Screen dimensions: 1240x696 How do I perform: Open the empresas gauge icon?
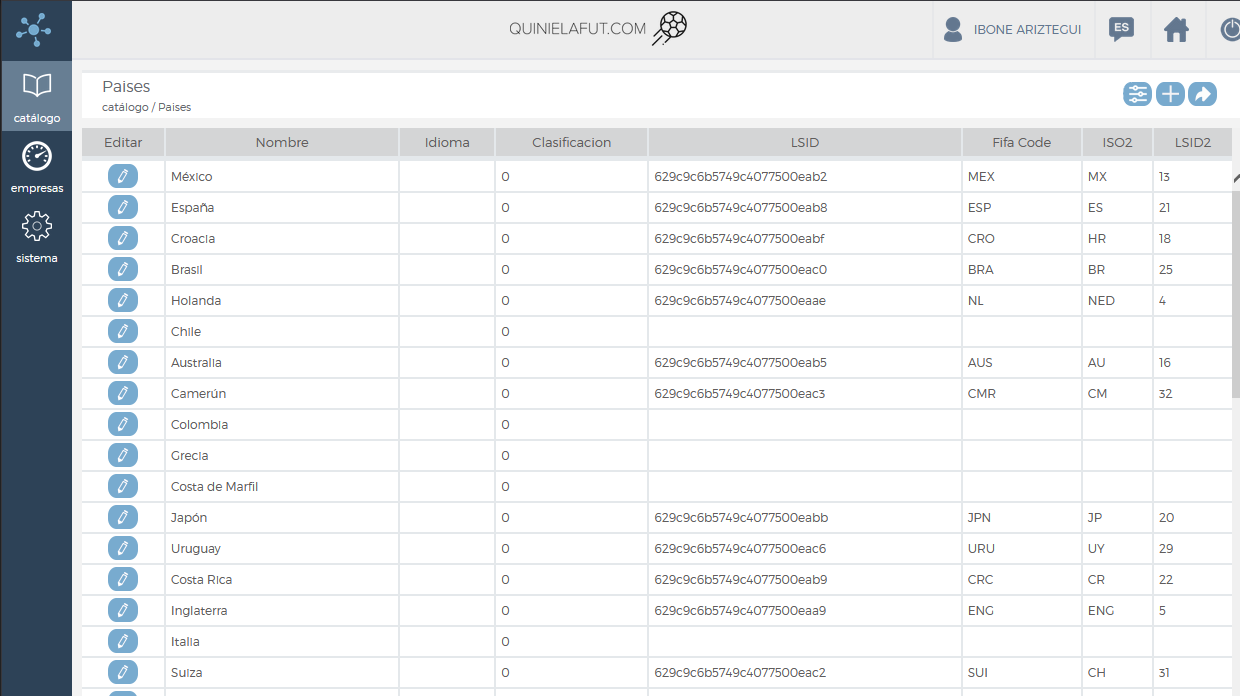coord(36,166)
